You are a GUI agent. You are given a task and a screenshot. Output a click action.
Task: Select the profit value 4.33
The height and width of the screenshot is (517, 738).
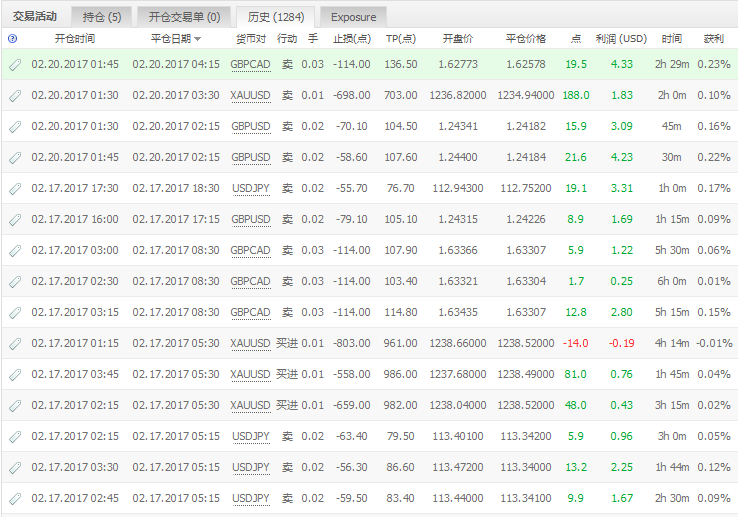622,65
